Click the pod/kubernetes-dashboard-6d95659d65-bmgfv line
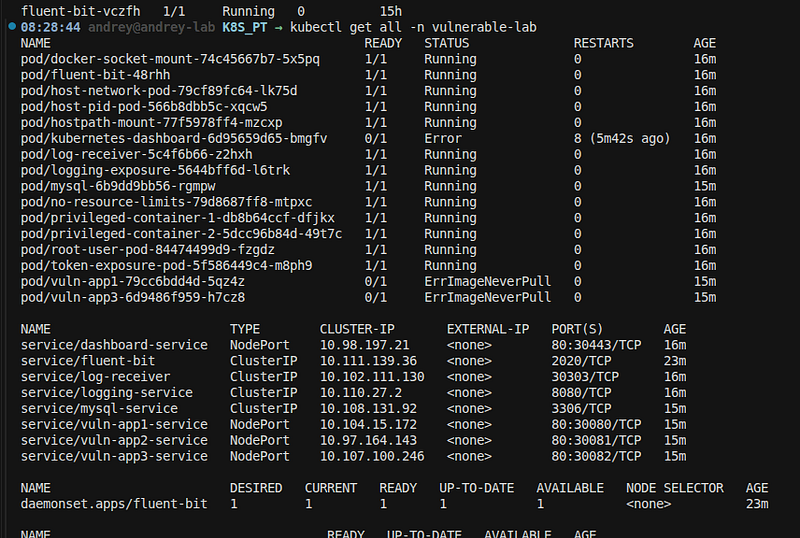This screenshot has width=800, height=538. [x=368, y=139]
